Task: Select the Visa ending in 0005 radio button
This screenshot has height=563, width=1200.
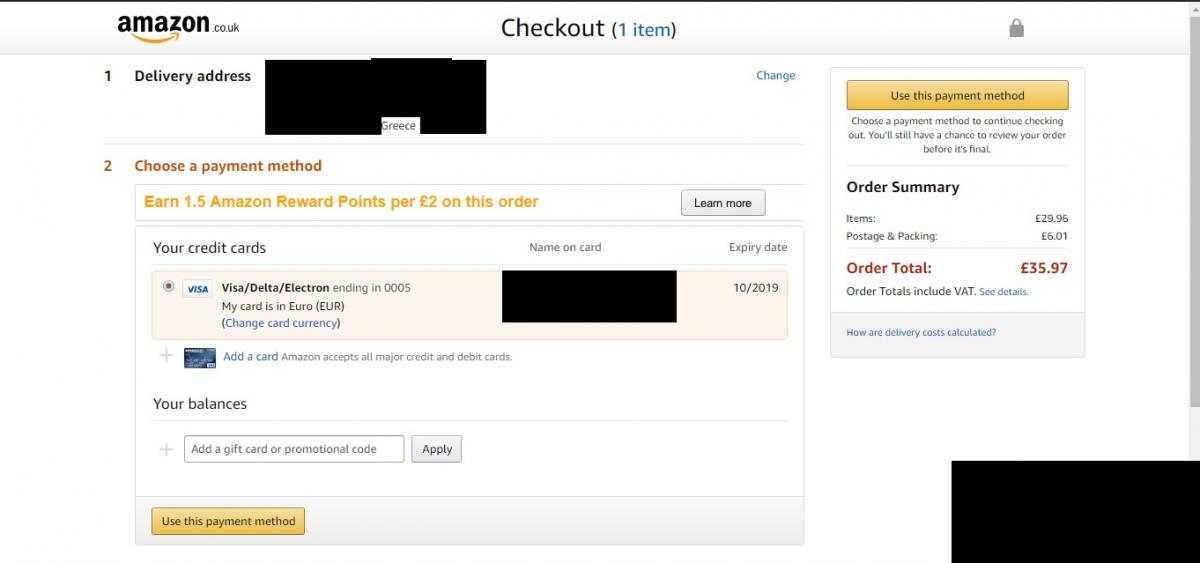Action: coord(168,286)
